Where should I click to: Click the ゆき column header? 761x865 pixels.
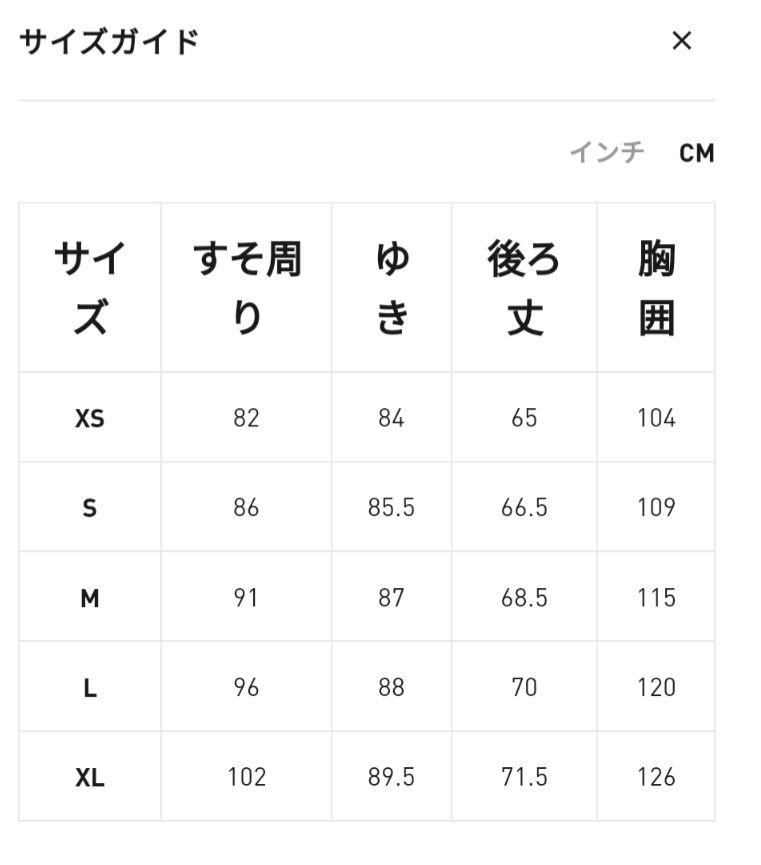point(392,287)
